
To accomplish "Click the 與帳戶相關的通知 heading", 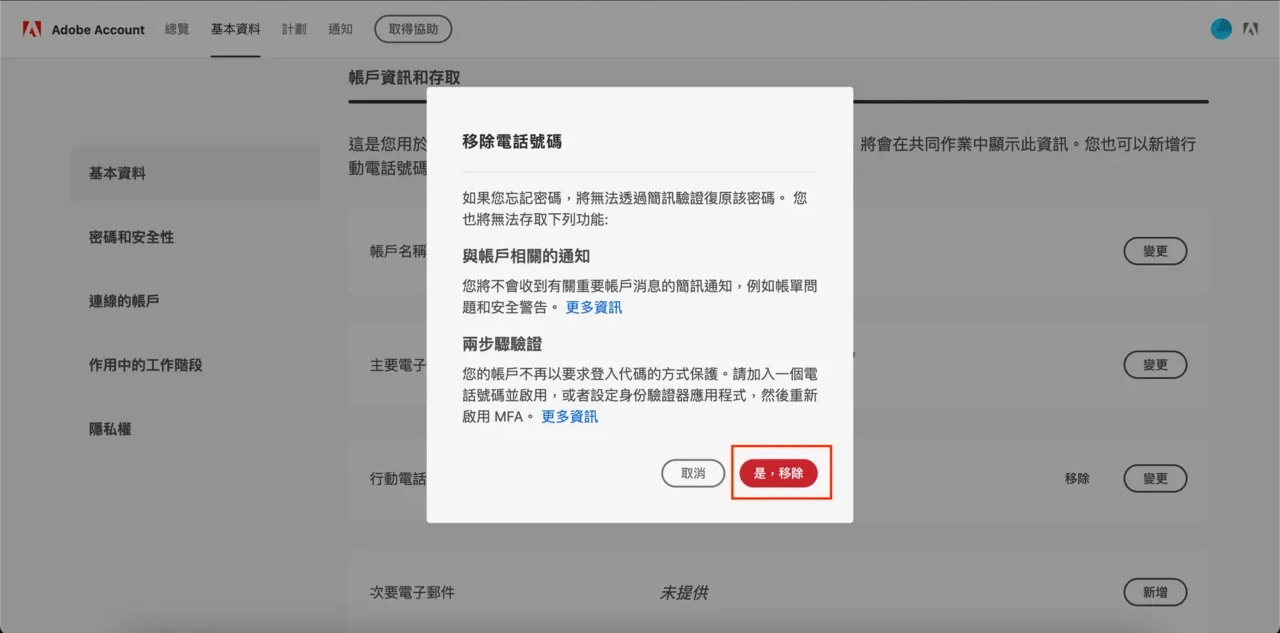I will pyautogui.click(x=526, y=256).
